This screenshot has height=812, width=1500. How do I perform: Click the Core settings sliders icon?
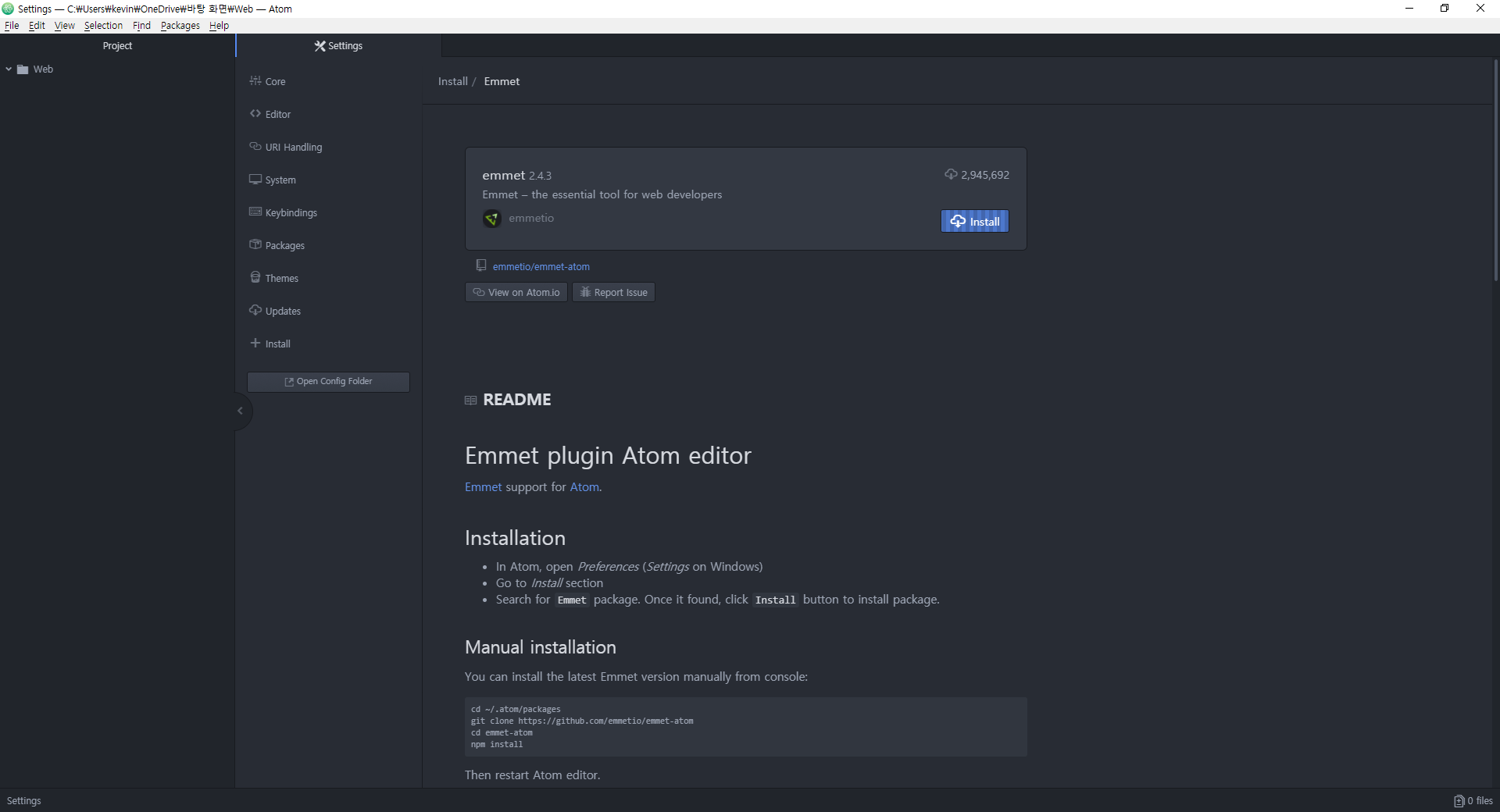point(255,80)
